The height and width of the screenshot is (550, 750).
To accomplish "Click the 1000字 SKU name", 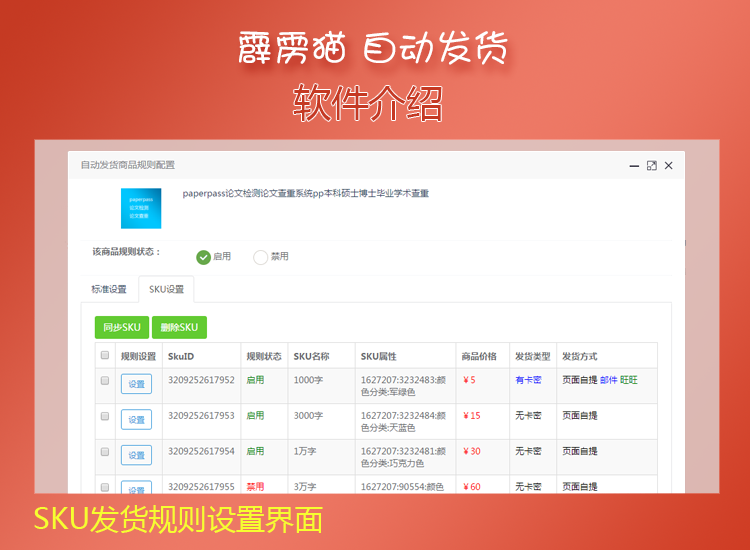I will point(308,380).
